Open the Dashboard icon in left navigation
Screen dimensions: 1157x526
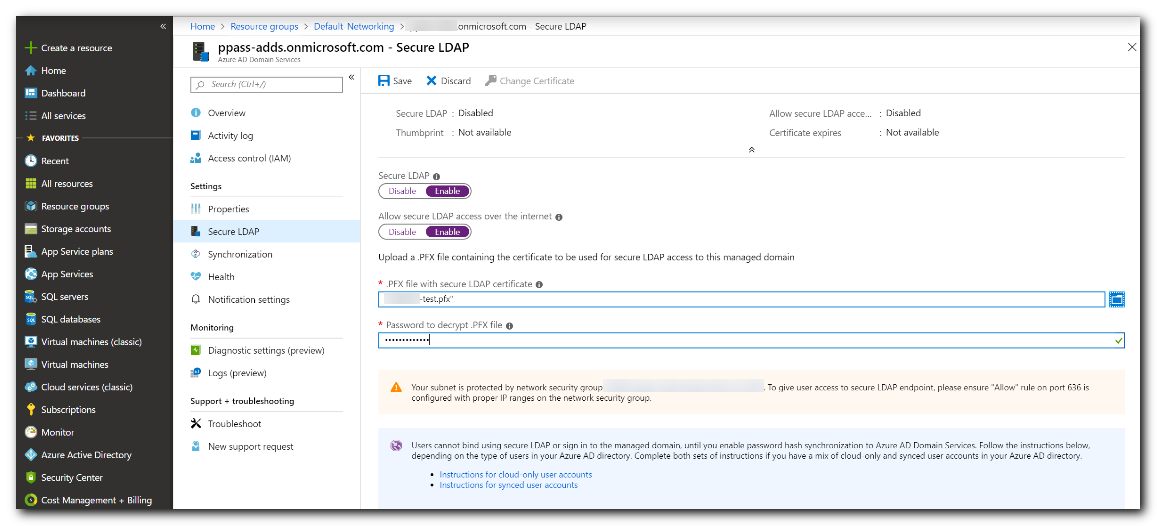pyautogui.click(x=30, y=93)
